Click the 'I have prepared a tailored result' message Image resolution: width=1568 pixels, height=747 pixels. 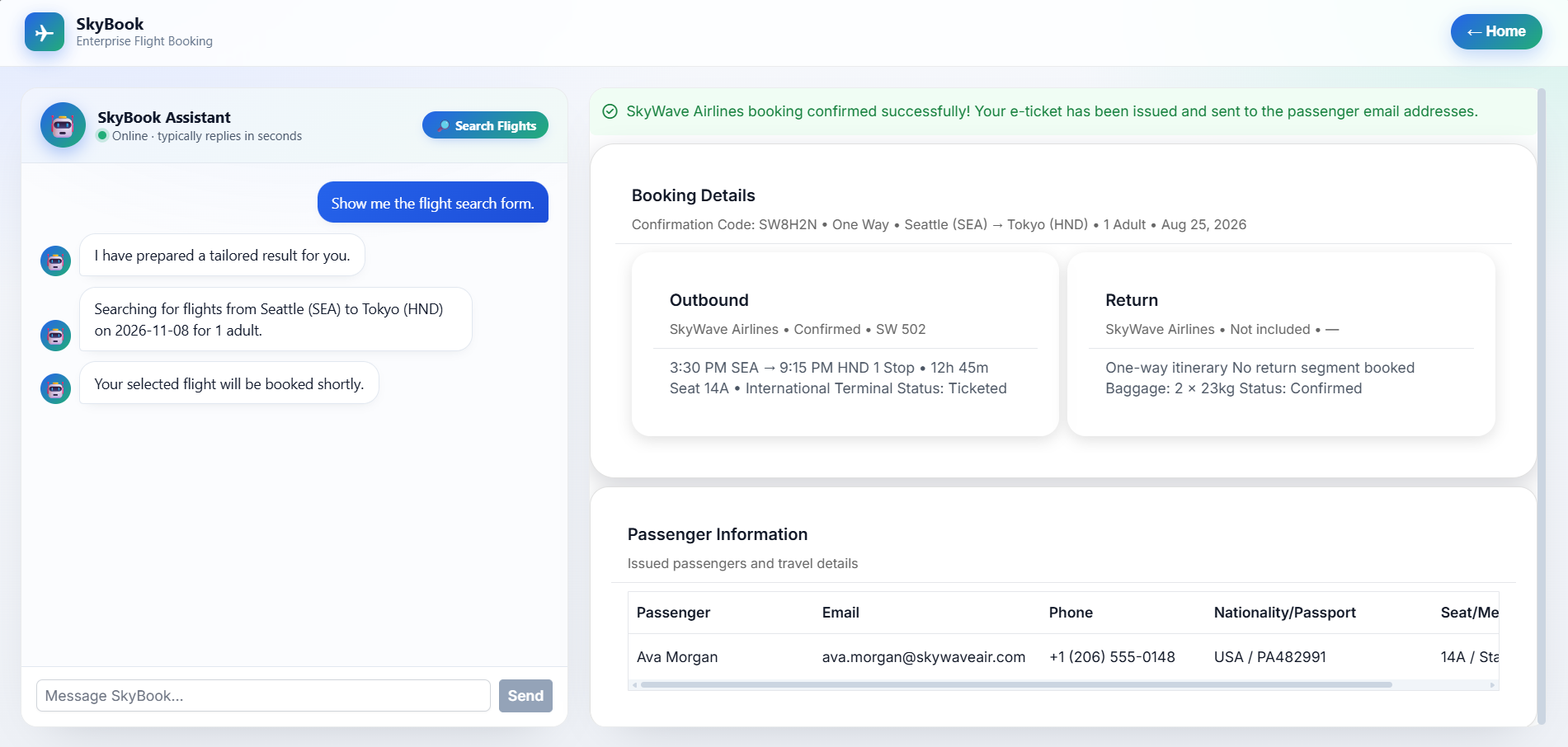(222, 256)
